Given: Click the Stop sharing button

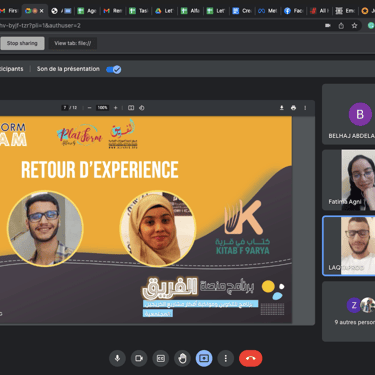Looking at the screenshot, I should pos(22,43).
